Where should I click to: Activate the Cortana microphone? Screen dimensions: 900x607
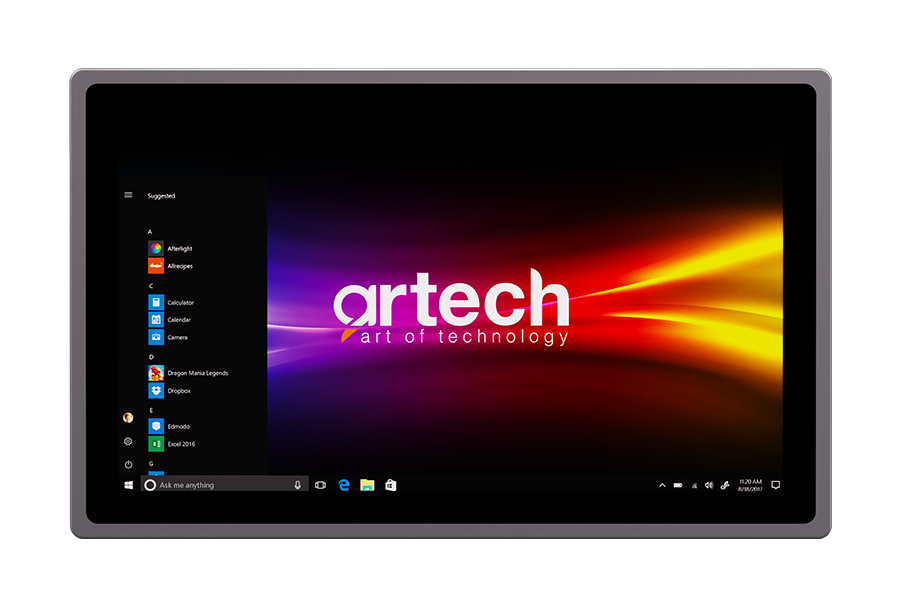coord(297,485)
